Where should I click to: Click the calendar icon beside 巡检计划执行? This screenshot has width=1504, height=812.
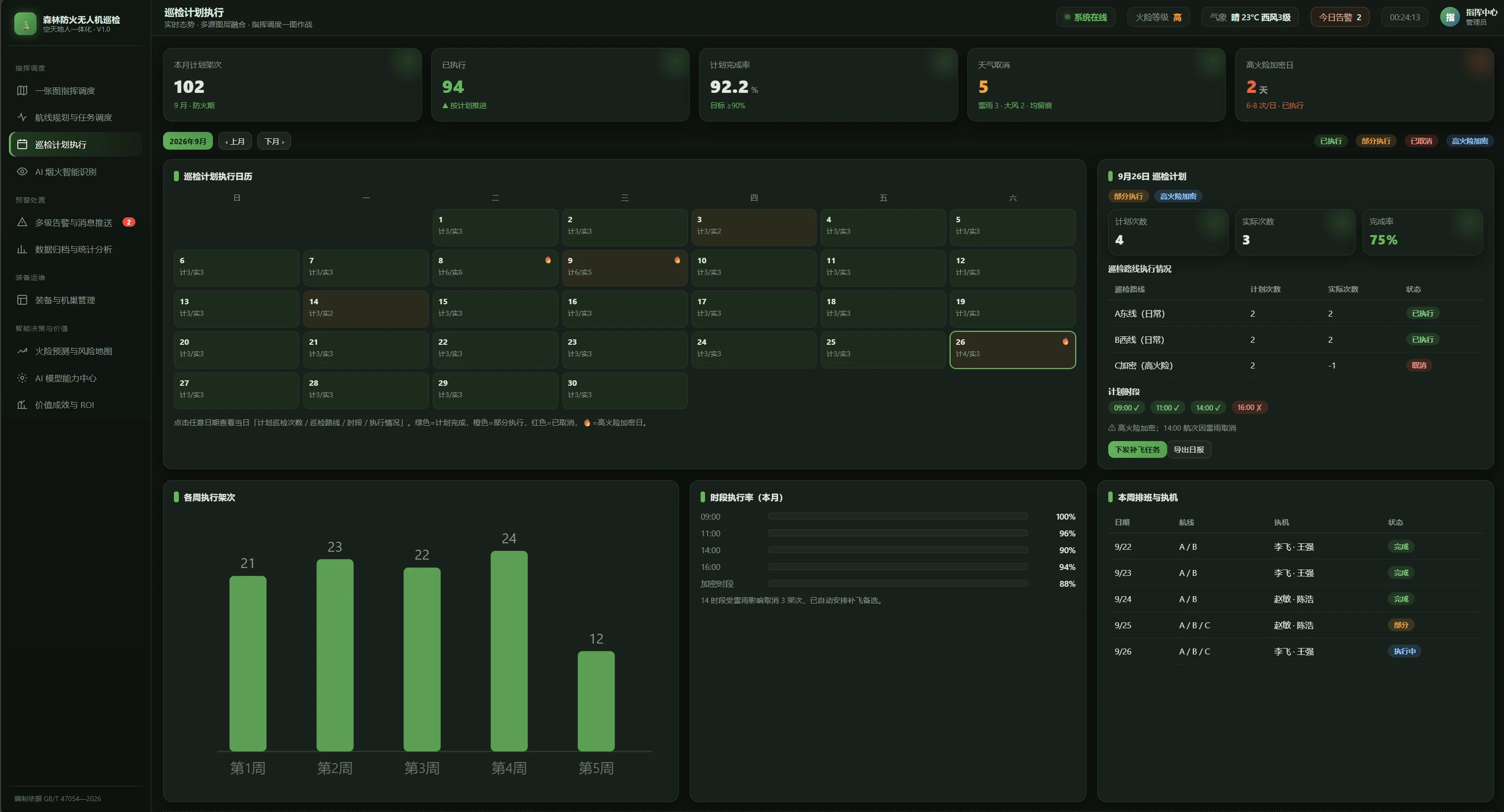(x=22, y=144)
